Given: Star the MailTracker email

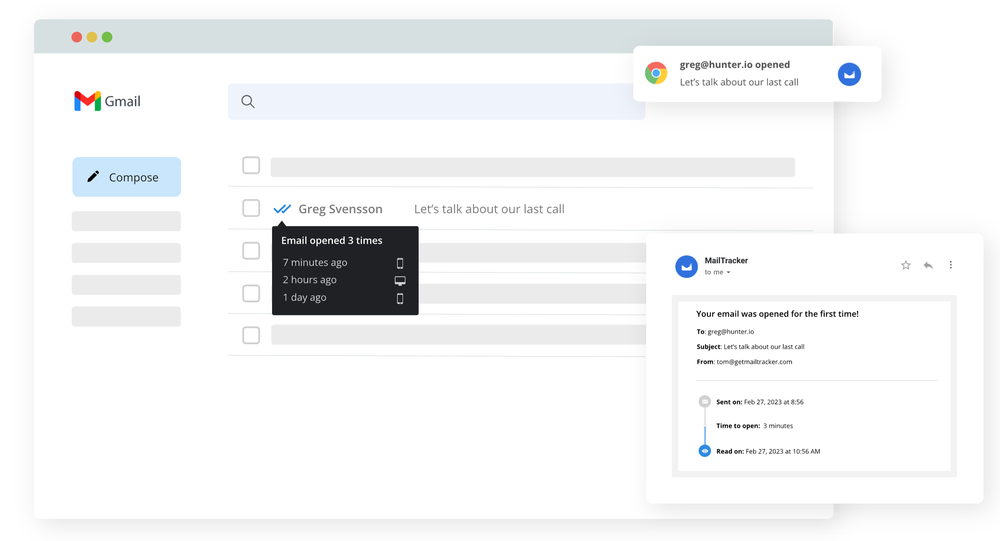Looking at the screenshot, I should (906, 265).
